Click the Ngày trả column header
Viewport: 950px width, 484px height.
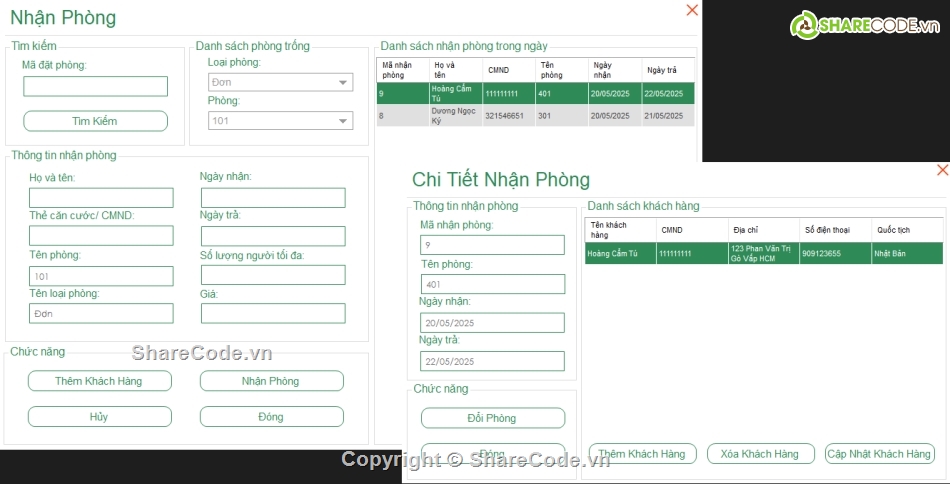click(x=668, y=70)
